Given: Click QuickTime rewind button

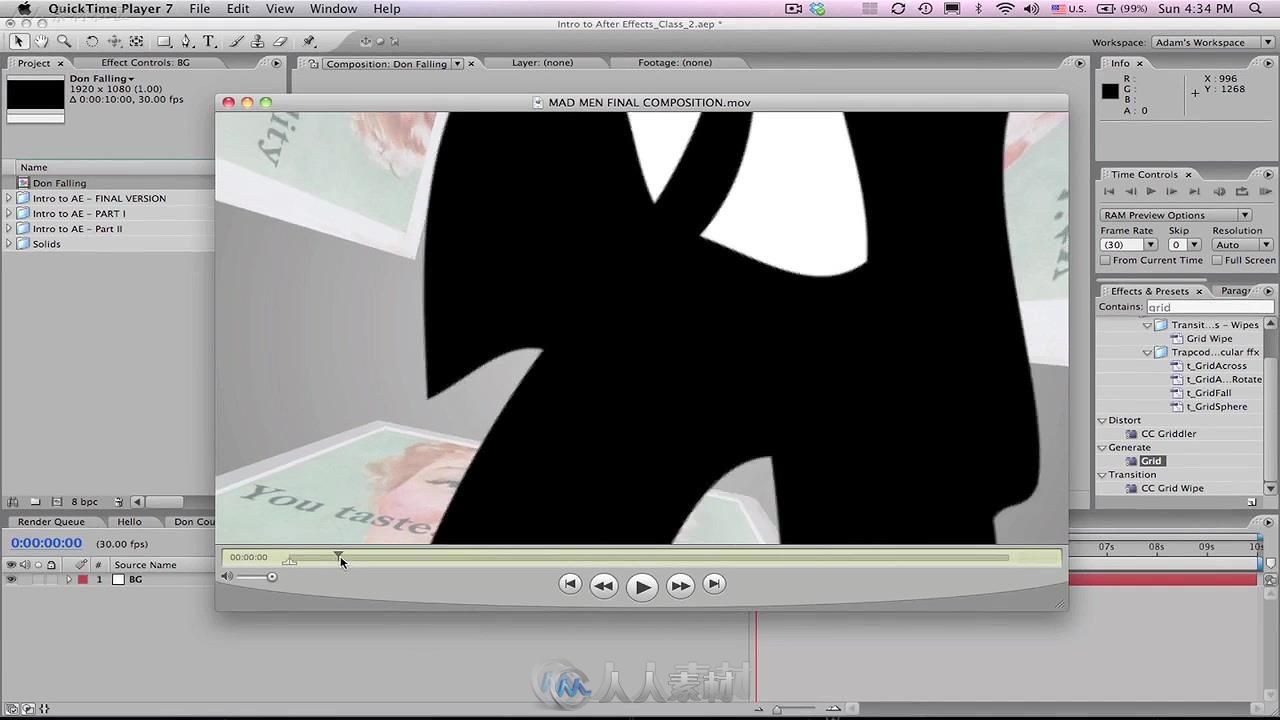Looking at the screenshot, I should [603, 586].
